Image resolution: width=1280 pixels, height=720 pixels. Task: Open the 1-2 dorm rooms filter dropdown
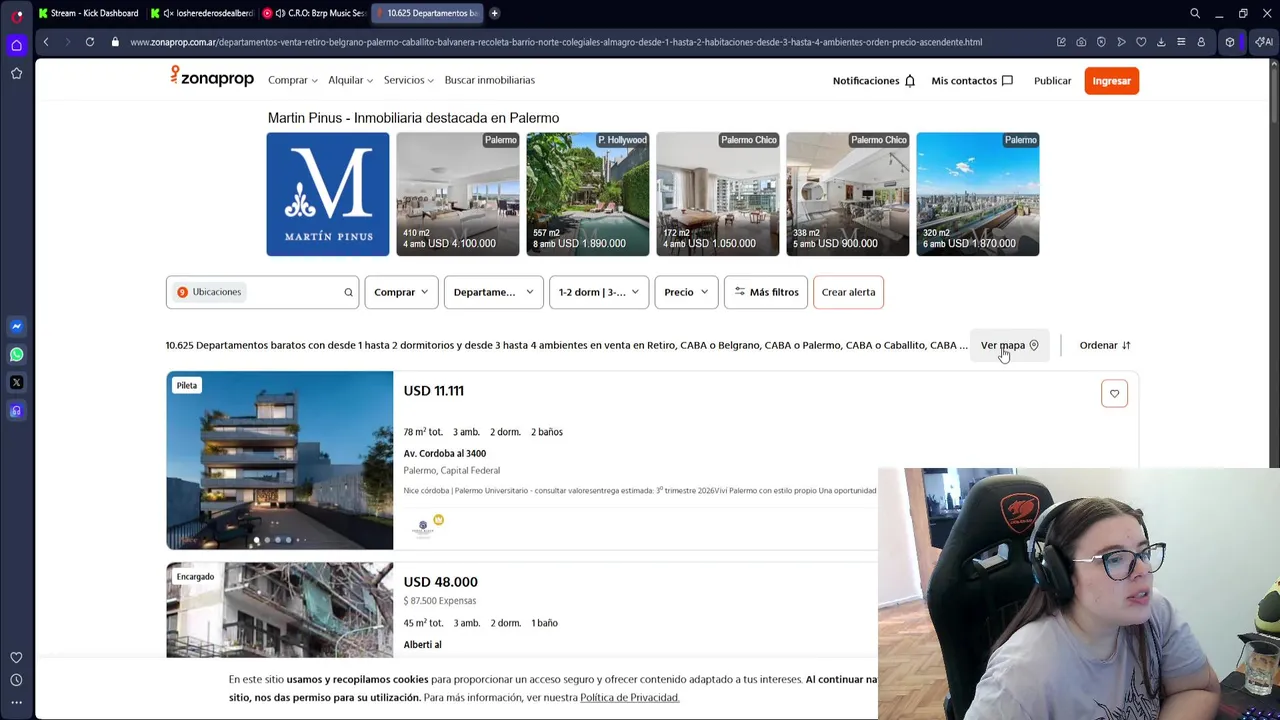[598, 292]
